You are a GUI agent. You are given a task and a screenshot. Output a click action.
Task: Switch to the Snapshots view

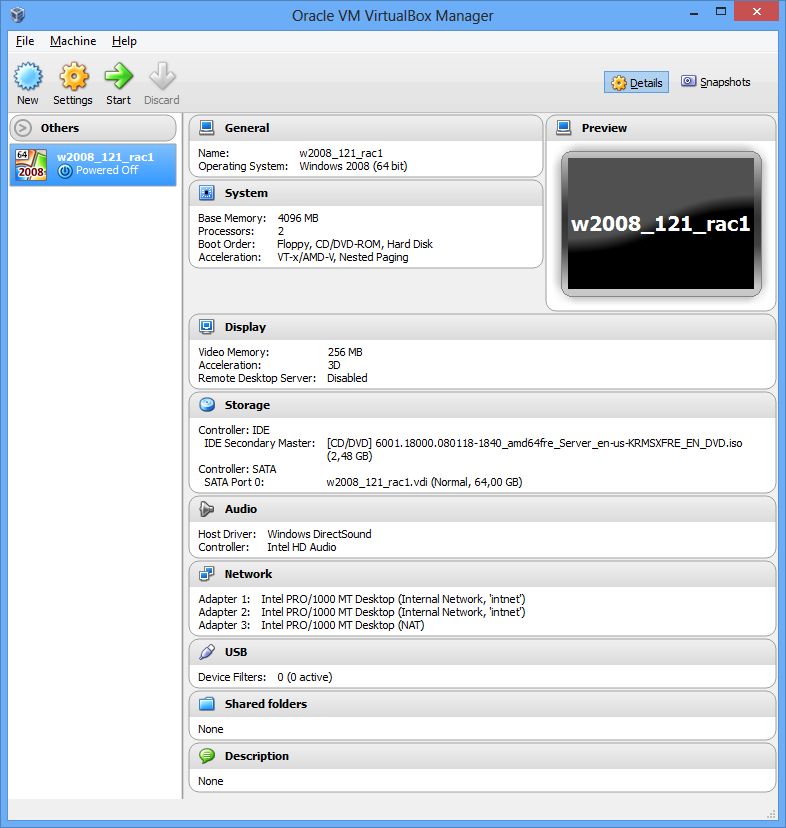click(x=716, y=82)
